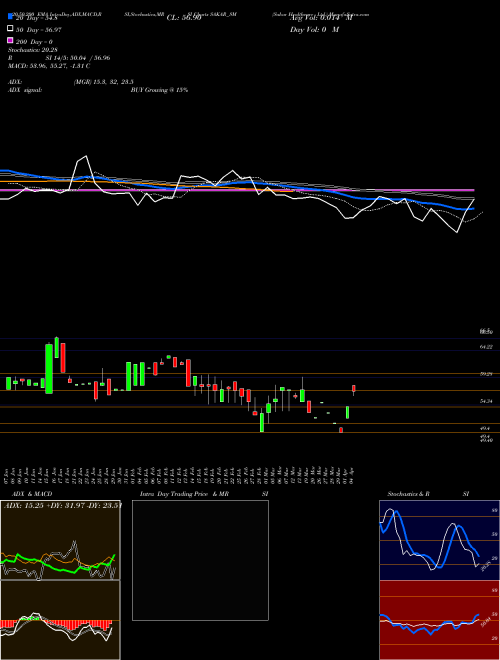Select the '50 Day - 56.97' legend text
The height and width of the screenshot is (660, 500).
38,29
